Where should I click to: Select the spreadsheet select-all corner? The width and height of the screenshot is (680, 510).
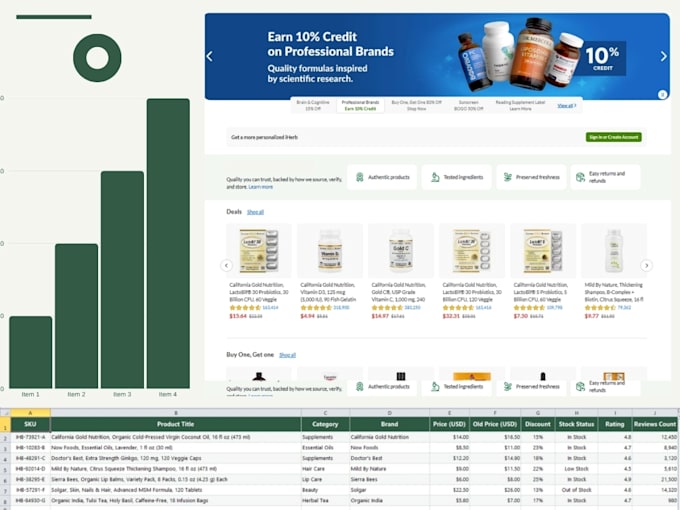click(x=5, y=413)
